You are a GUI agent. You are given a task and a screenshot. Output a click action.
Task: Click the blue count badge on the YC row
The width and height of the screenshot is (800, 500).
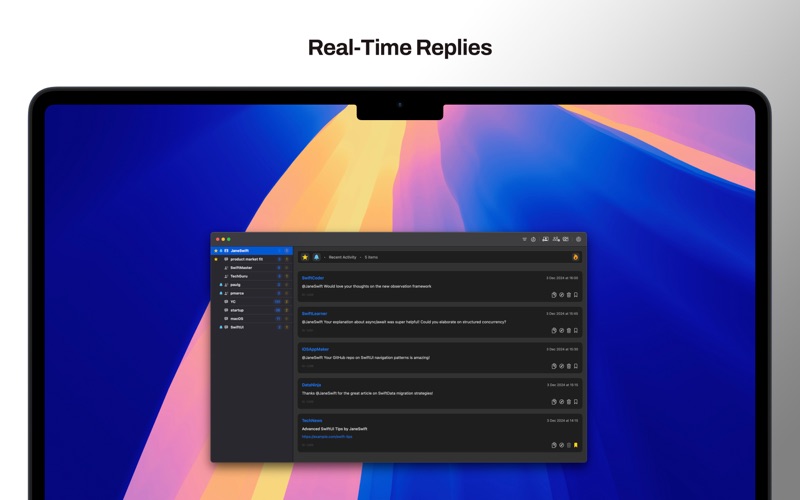tap(278, 302)
